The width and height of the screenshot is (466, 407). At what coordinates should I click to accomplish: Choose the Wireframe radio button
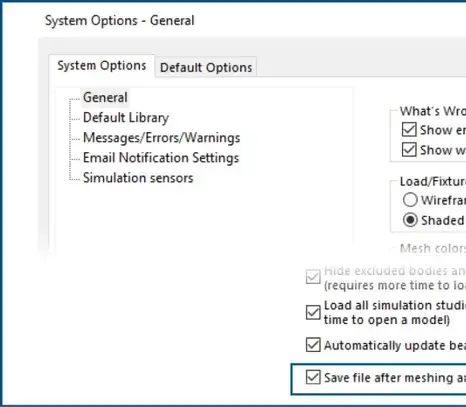[410, 200]
